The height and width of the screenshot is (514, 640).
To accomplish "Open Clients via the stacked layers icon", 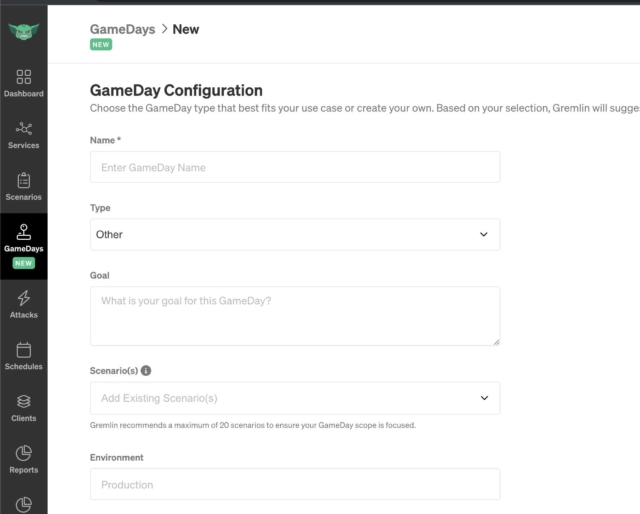I will (24, 401).
